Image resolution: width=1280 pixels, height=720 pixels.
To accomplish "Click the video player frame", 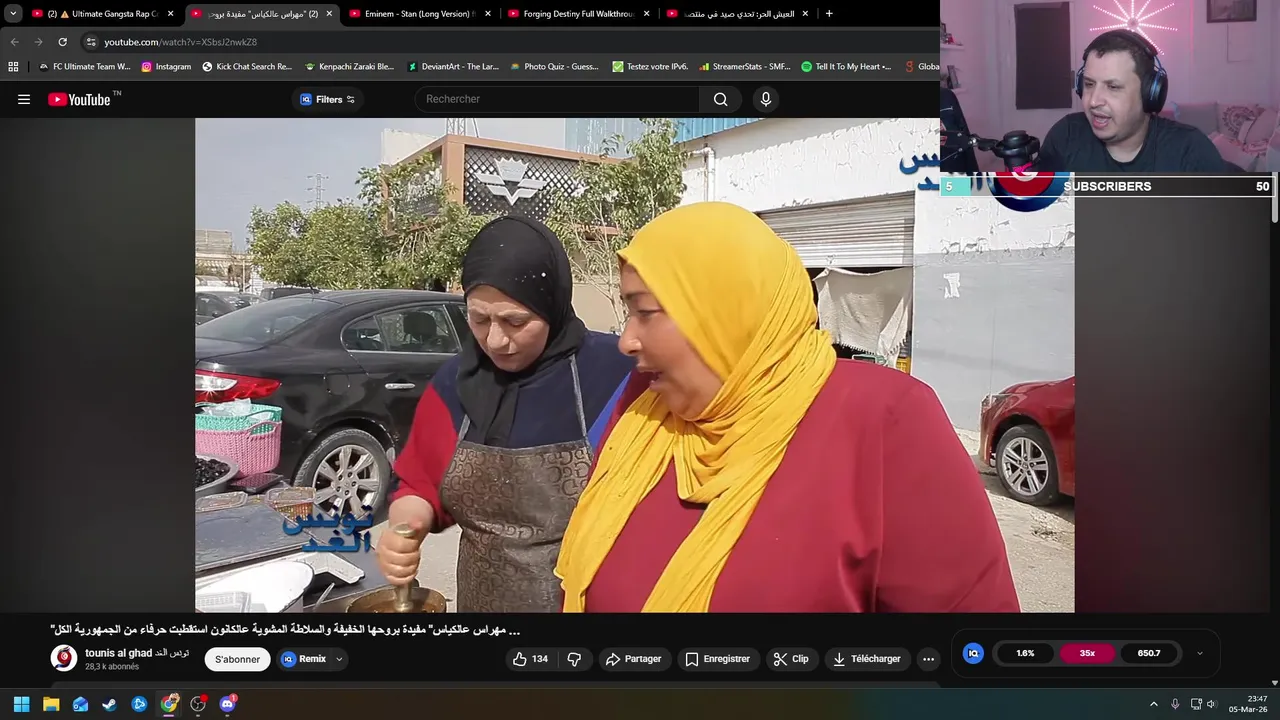I will [x=634, y=365].
